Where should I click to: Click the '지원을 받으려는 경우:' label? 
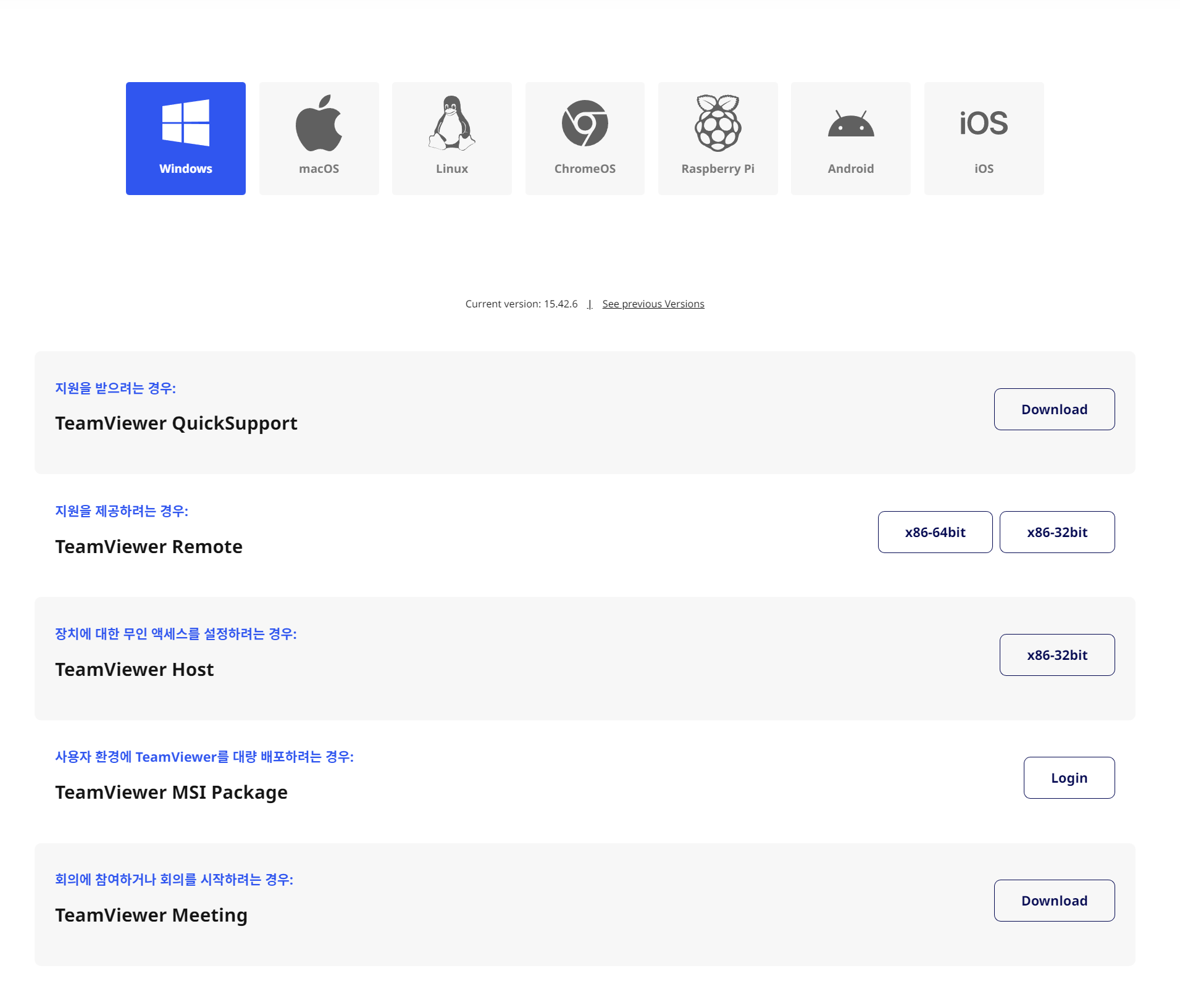pos(115,388)
